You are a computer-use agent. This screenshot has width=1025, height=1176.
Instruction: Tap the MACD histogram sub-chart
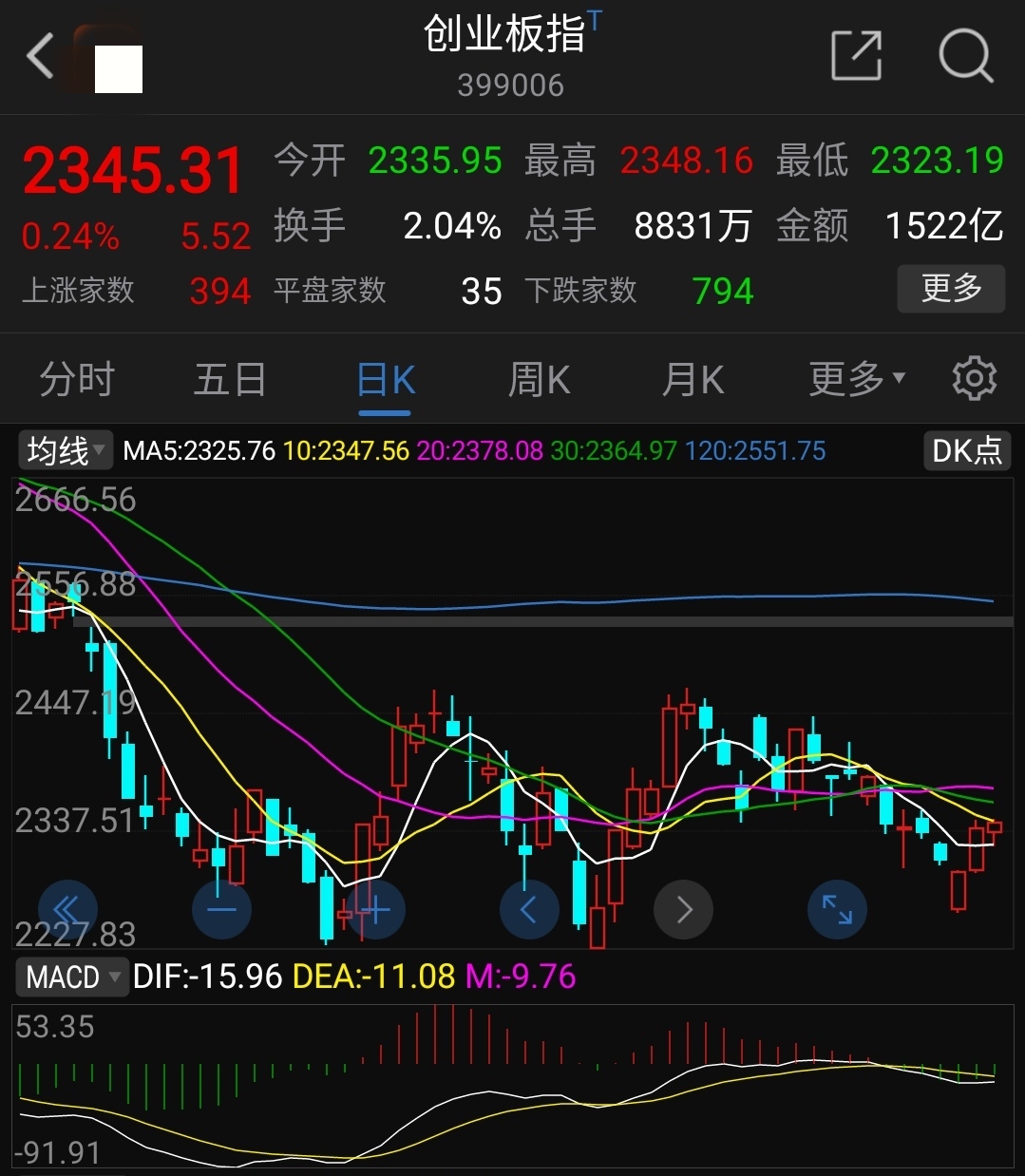pos(513,1086)
